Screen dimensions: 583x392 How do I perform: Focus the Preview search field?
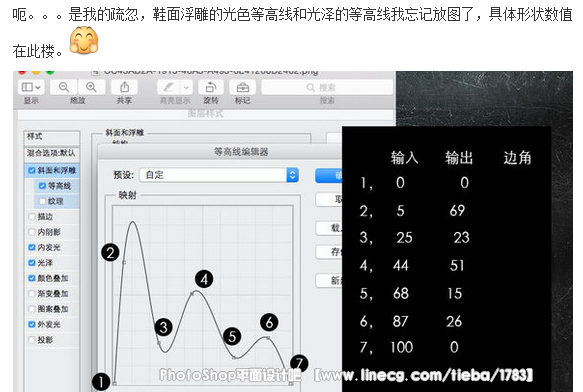[327, 87]
